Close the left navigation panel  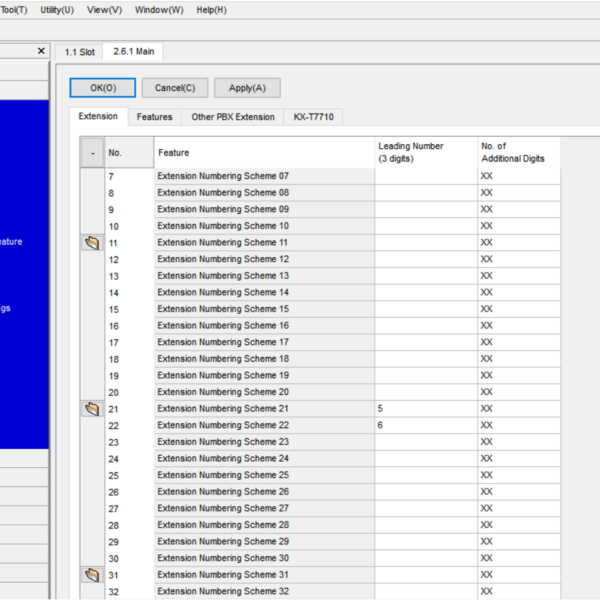coord(41,51)
